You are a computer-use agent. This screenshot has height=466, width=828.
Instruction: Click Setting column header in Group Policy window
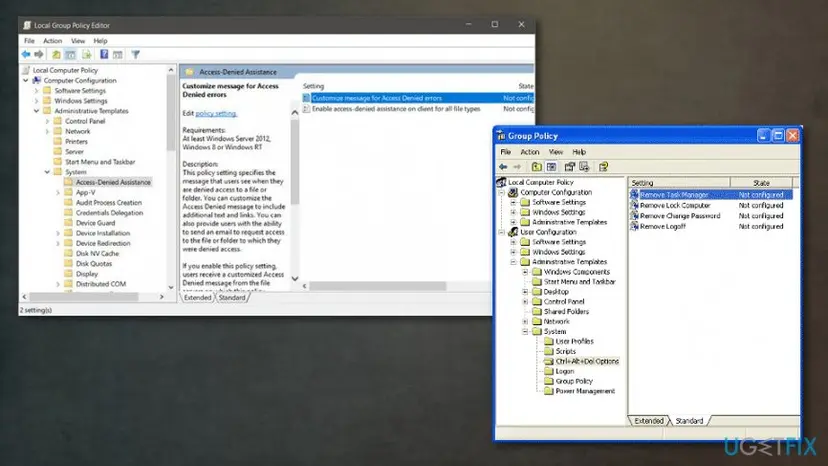click(x=679, y=183)
